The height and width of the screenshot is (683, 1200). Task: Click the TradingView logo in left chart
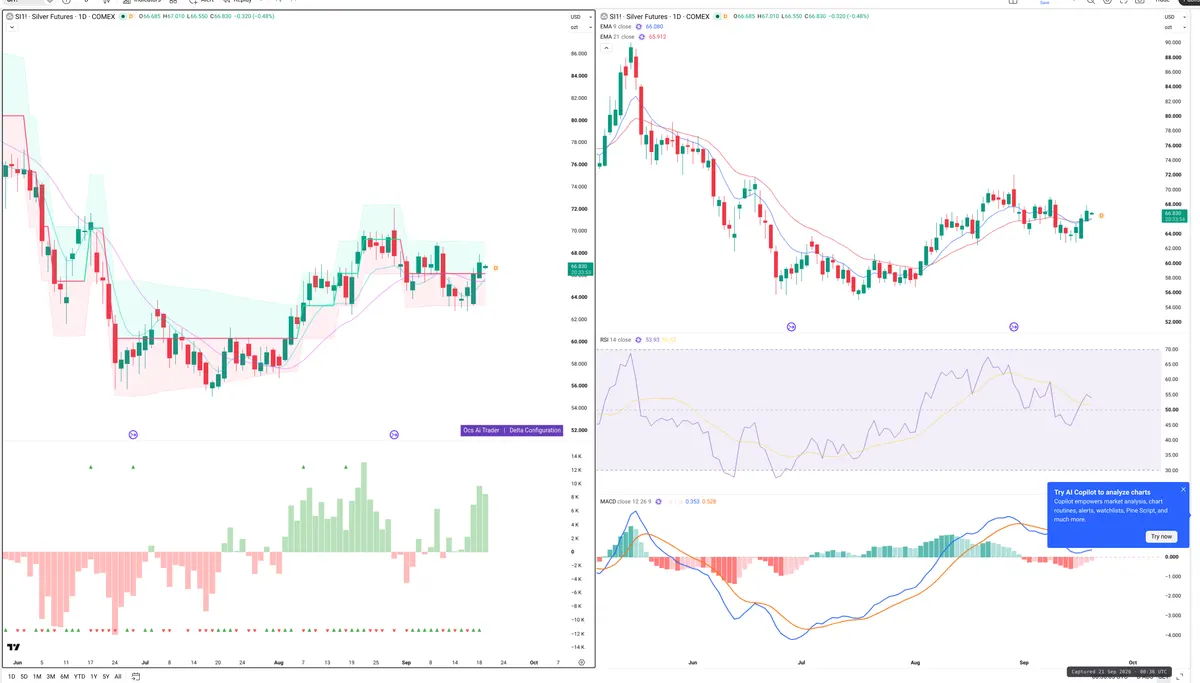[15, 648]
